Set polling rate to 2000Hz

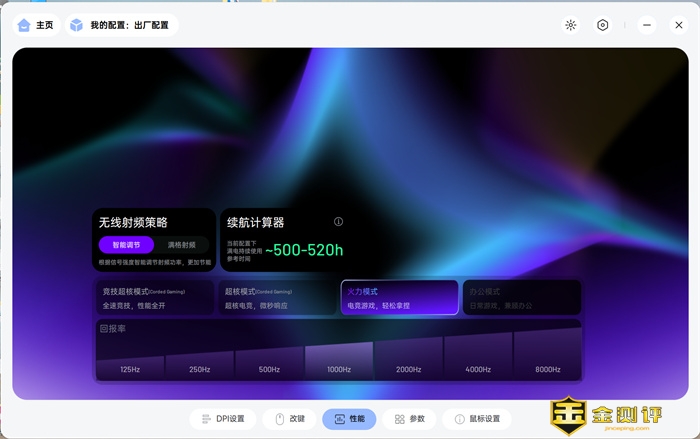(x=408, y=360)
